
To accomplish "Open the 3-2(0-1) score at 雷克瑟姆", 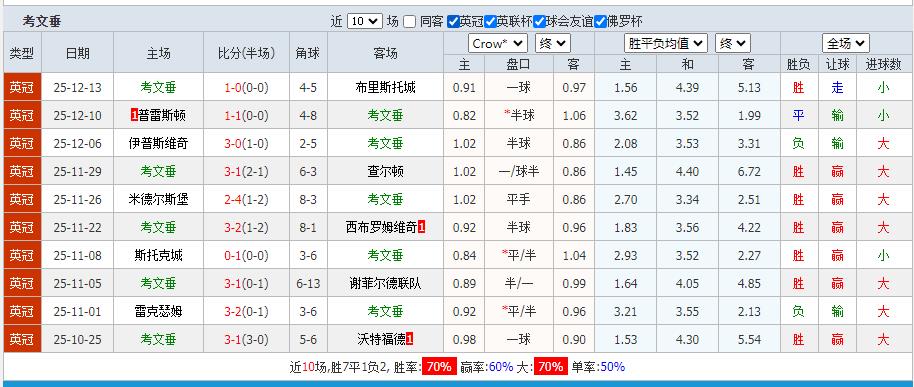I will (x=246, y=311).
